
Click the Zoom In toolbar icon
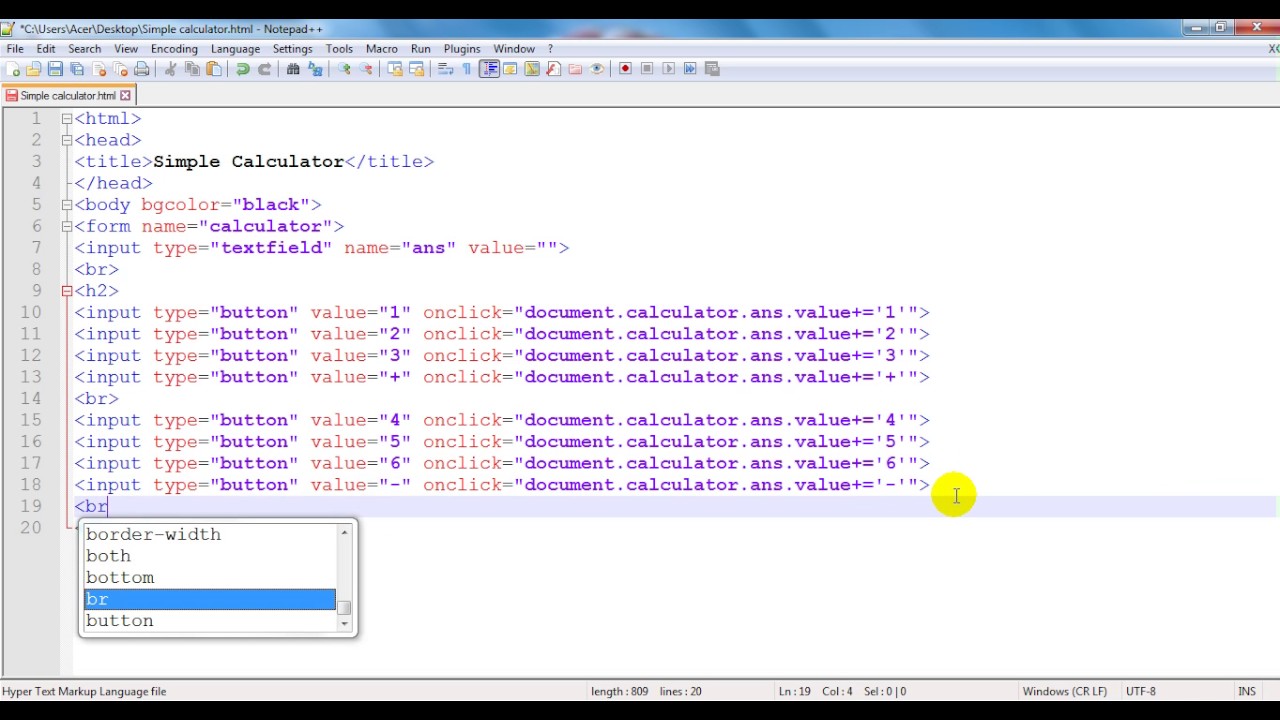tap(344, 69)
